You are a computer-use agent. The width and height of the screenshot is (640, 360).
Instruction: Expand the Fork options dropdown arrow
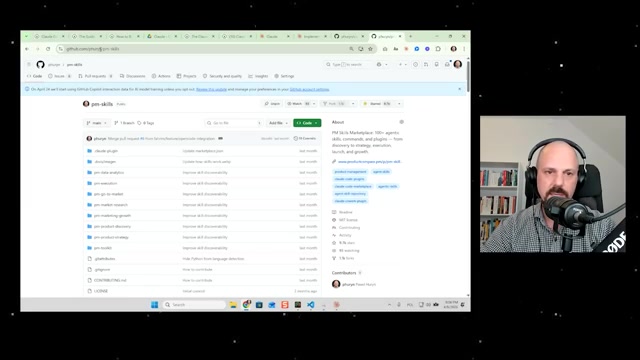353,104
